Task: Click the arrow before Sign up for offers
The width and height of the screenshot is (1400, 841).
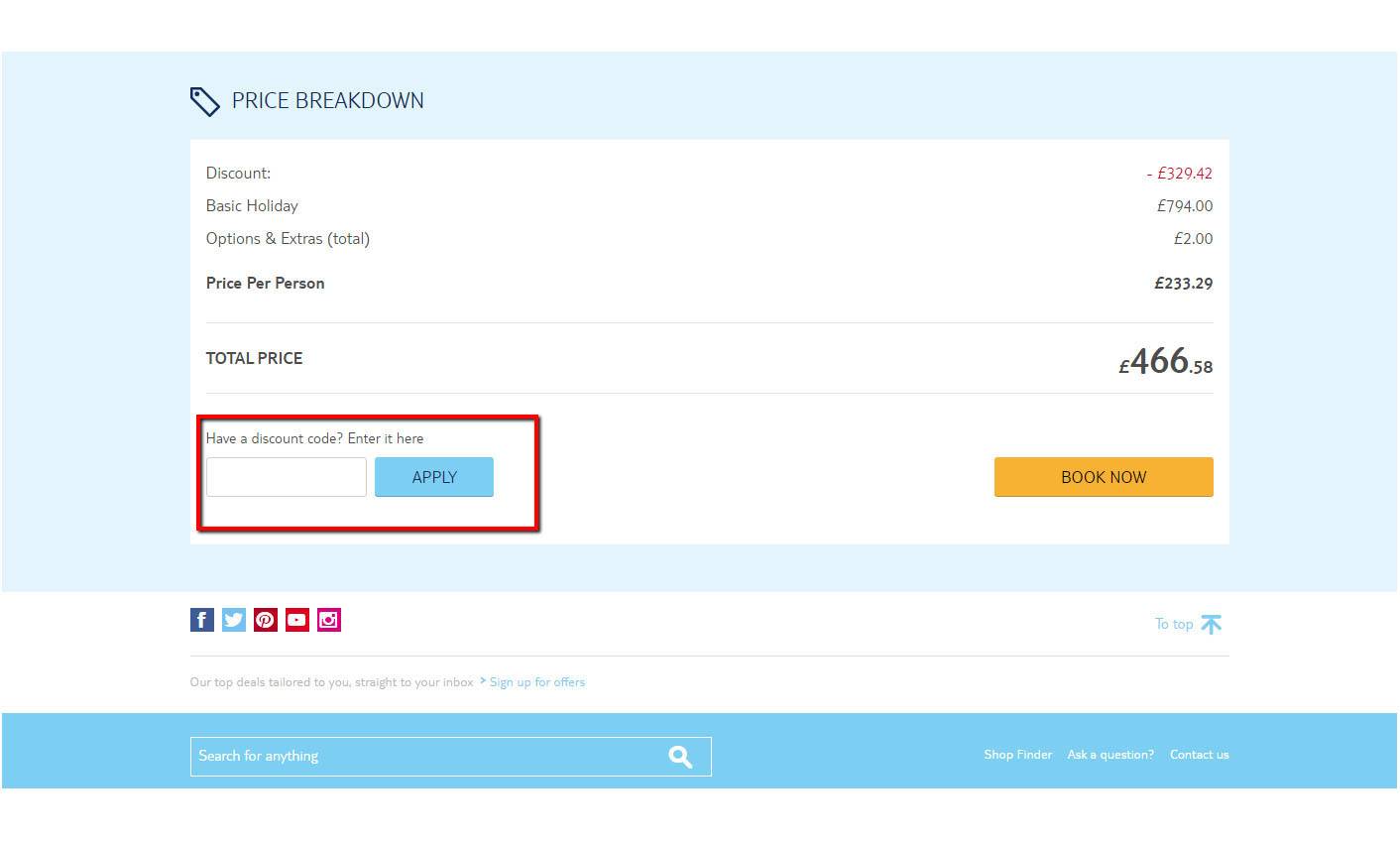Action: (483, 681)
